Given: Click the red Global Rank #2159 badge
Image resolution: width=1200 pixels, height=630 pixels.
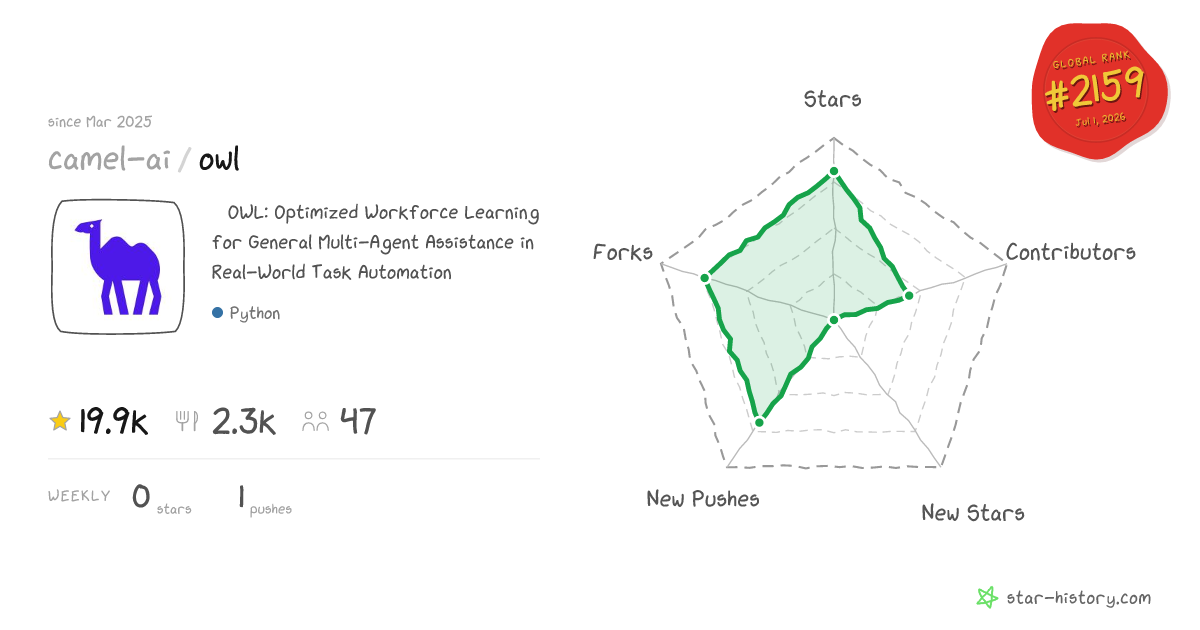Looking at the screenshot, I should pos(1101,92).
